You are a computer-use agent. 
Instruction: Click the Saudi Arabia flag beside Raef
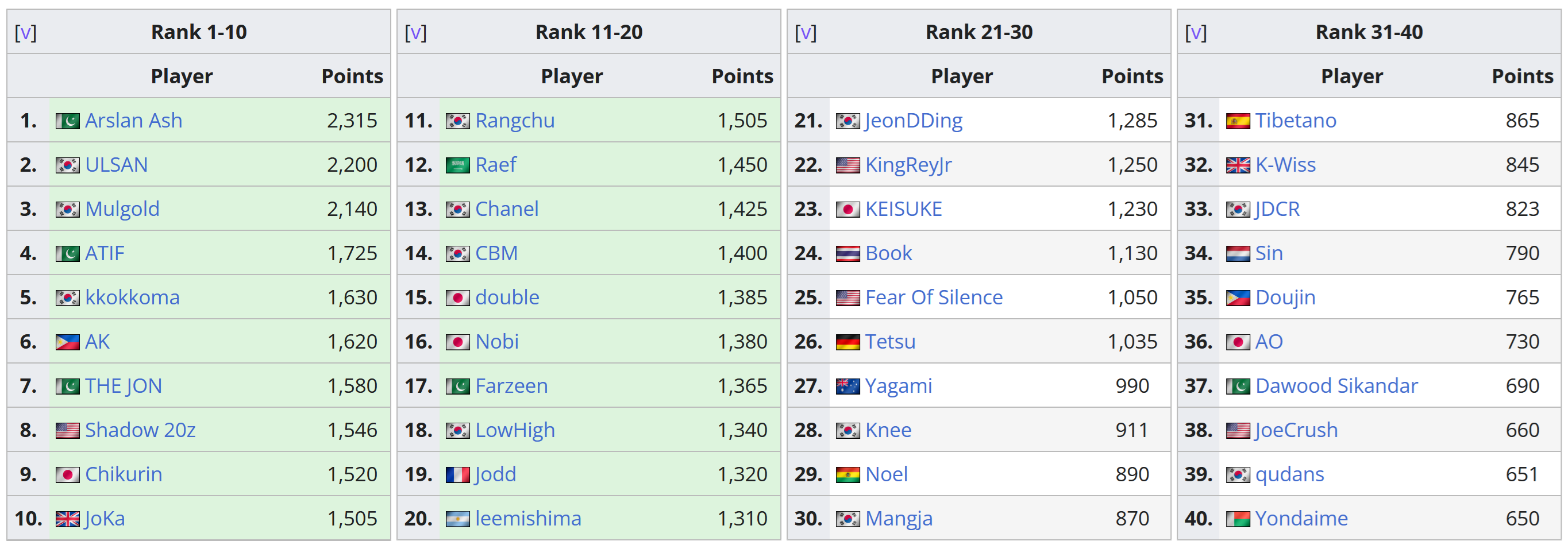point(458,165)
